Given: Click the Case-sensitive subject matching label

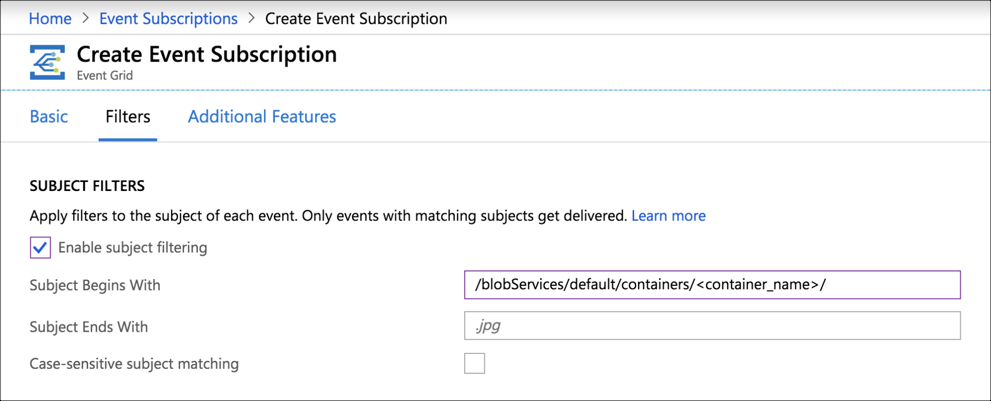Looking at the screenshot, I should pos(134,363).
